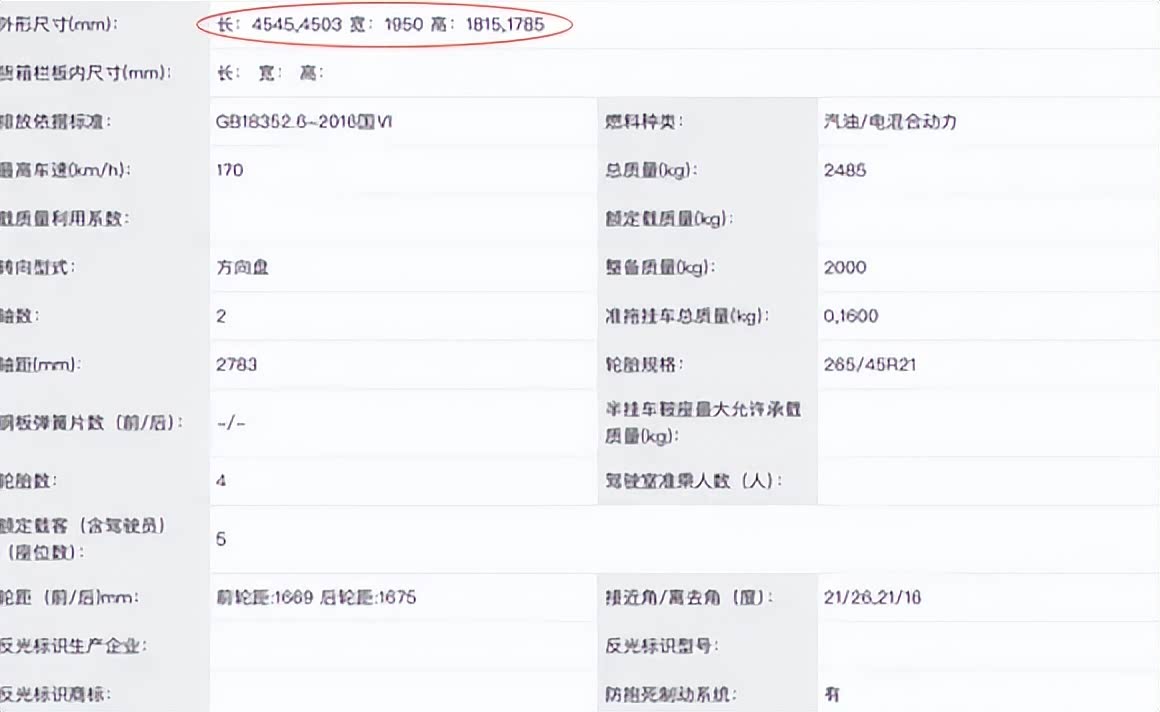
Task: Select the 额定载客 seat count value 5
Action: 221,539
